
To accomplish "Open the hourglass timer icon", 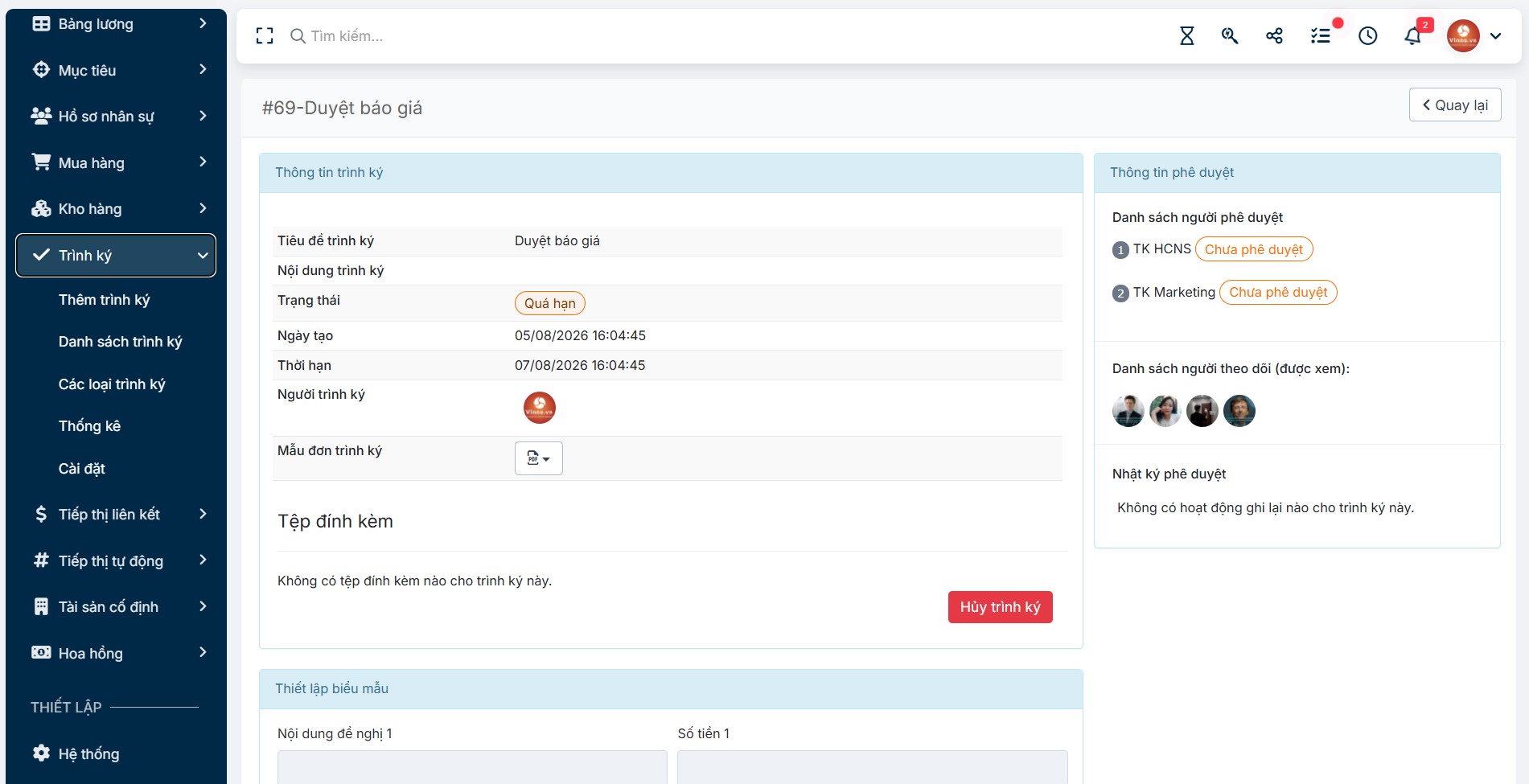I will tap(1186, 35).
